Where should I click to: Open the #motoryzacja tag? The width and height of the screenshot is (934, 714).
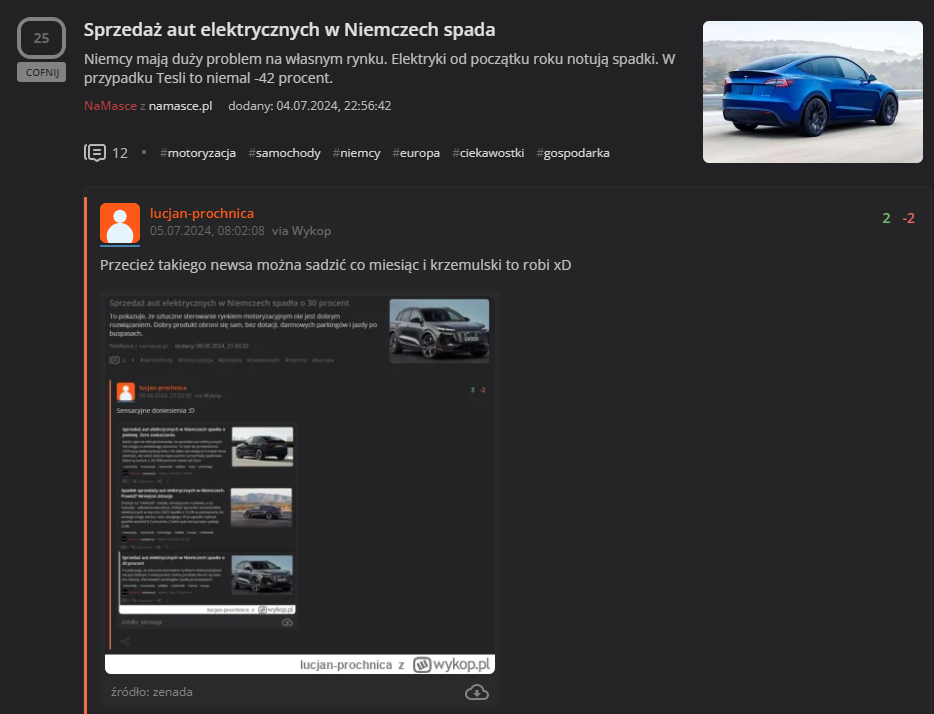pyautogui.click(x=198, y=153)
